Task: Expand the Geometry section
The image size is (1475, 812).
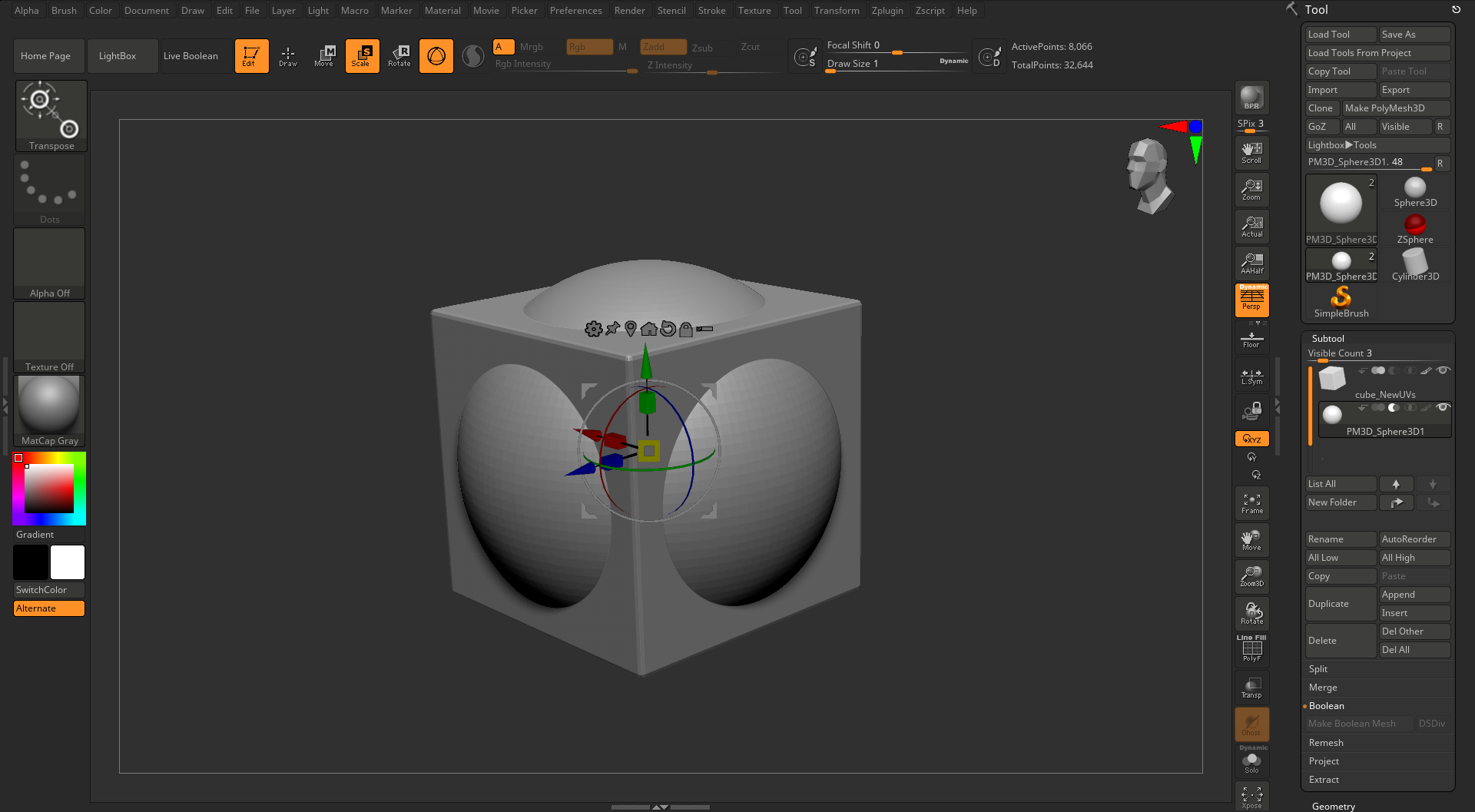Action: click(x=1333, y=806)
